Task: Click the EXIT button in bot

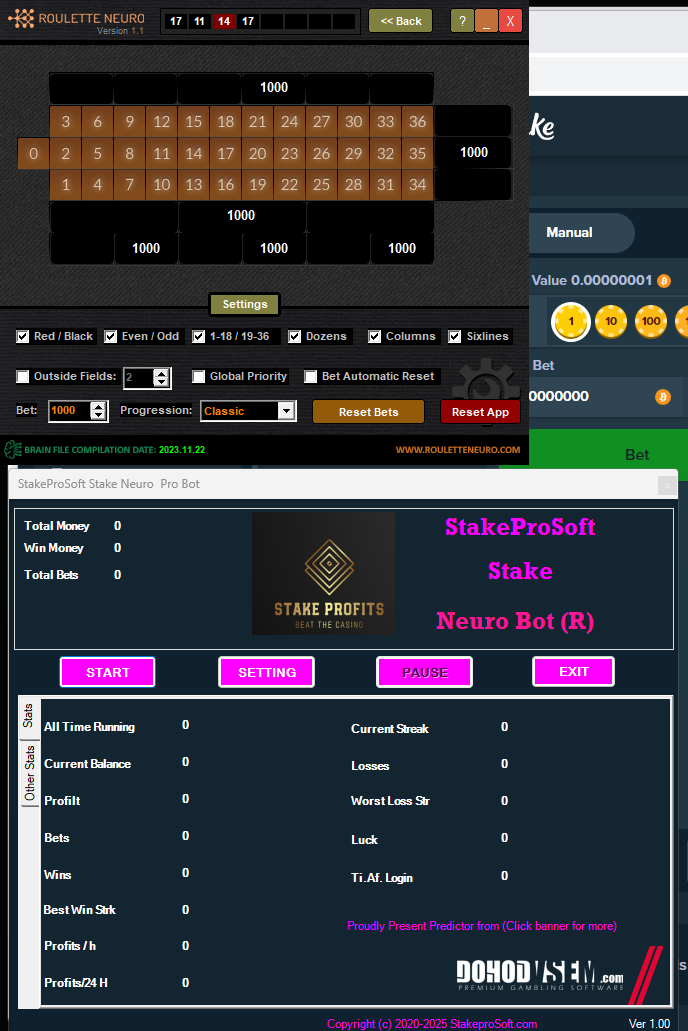Action: (x=574, y=671)
